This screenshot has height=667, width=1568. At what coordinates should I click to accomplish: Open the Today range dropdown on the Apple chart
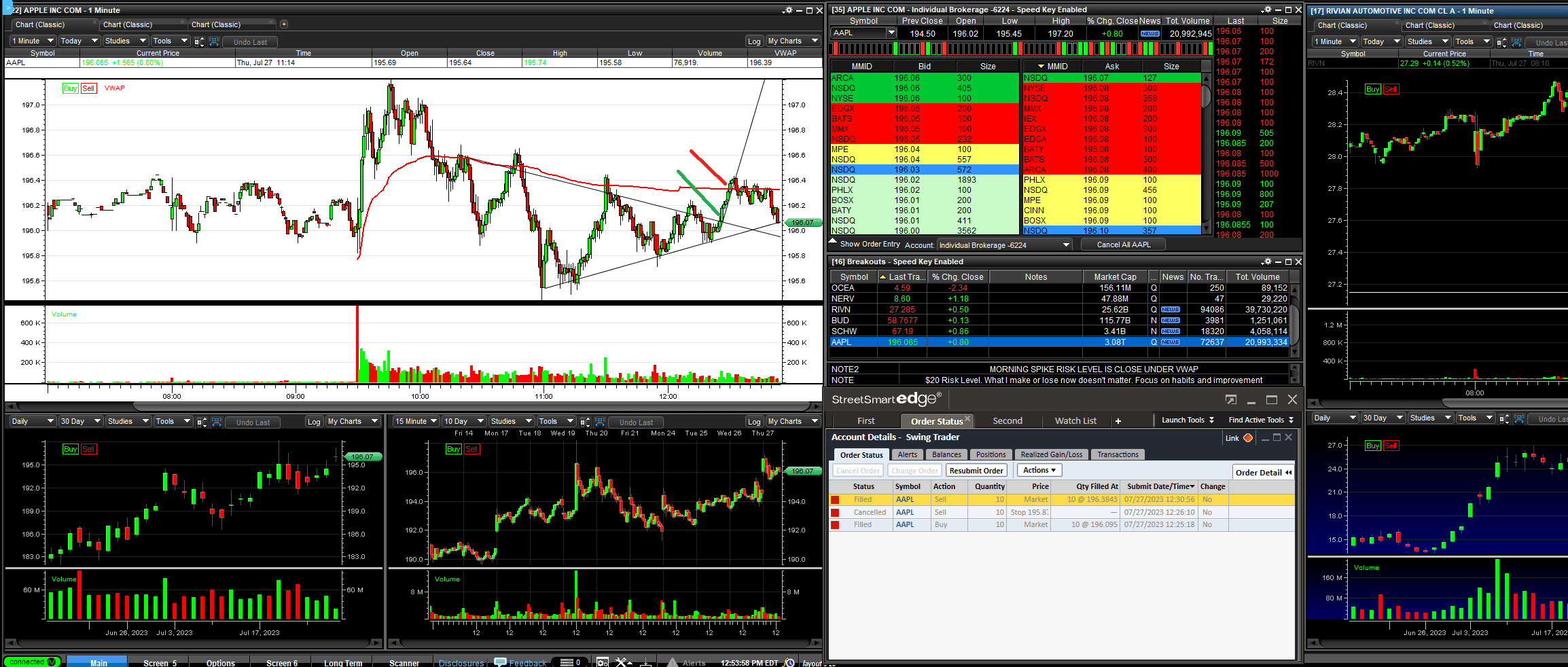click(79, 41)
